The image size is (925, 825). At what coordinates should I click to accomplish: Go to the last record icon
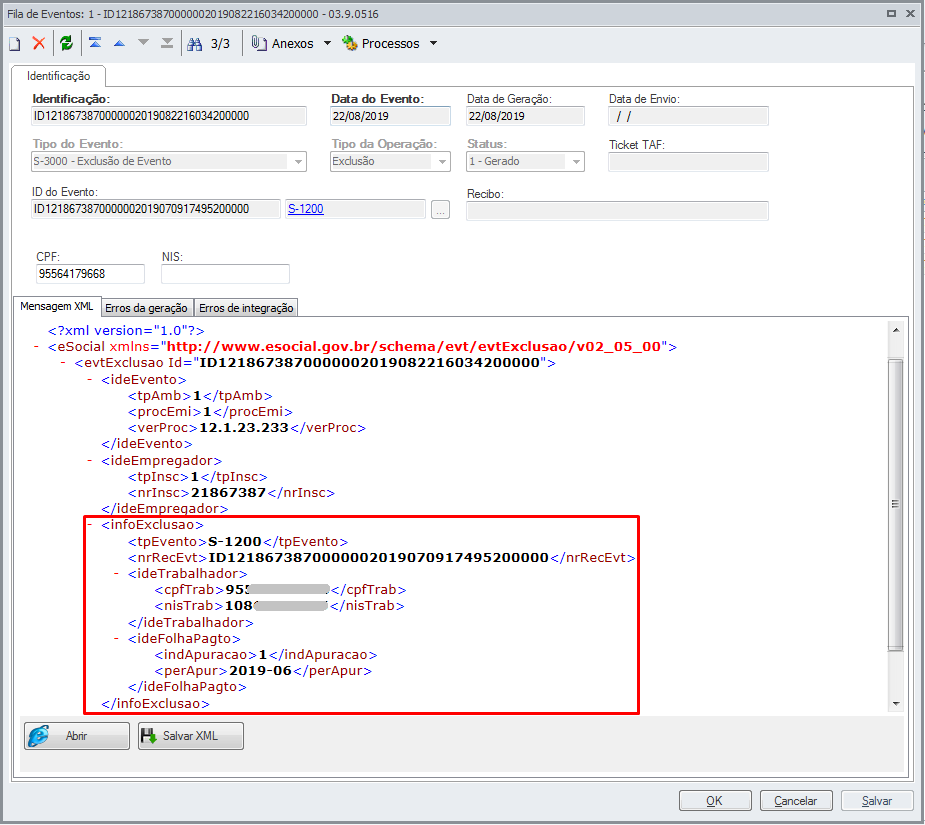(167, 43)
